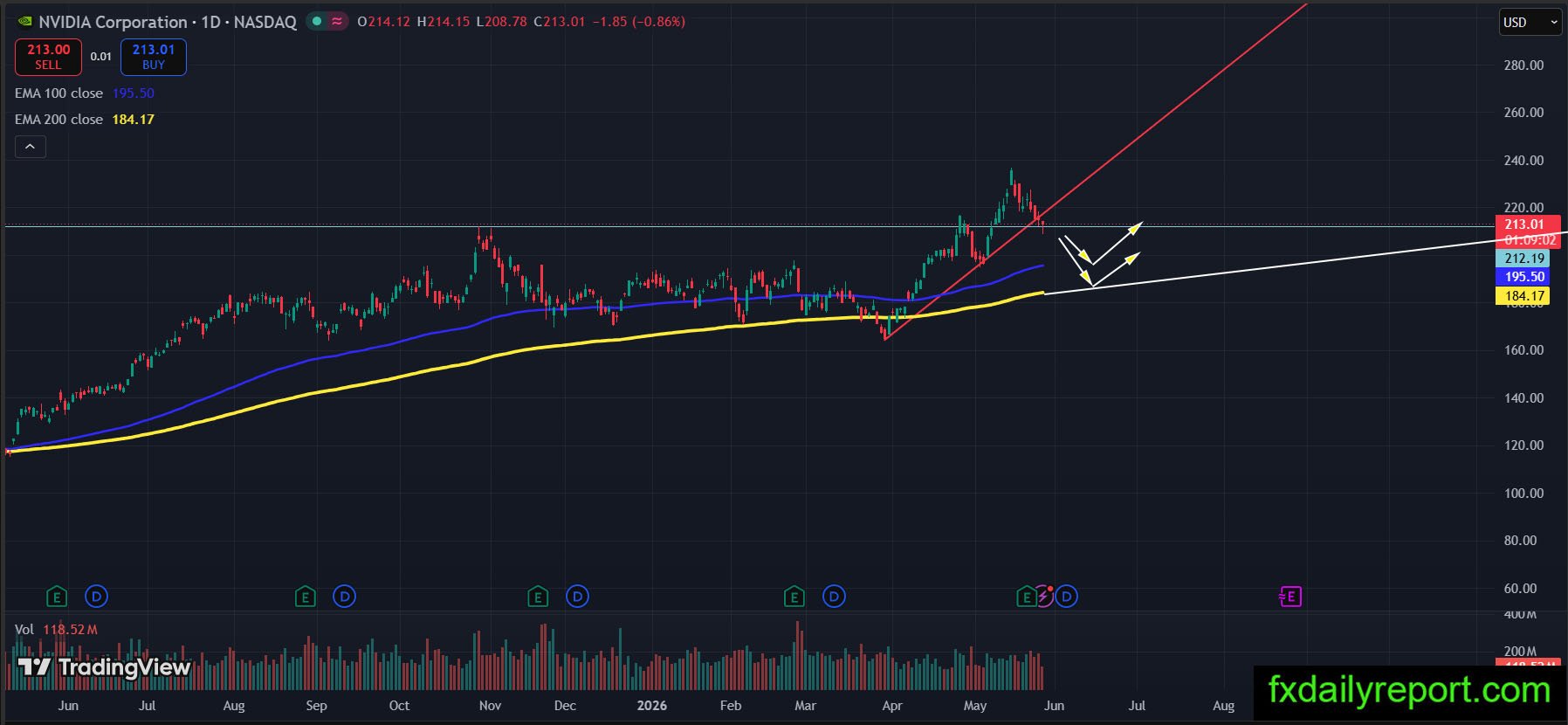Click the 213.01 BUY button
Screen dimensions: 1568x725
click(x=154, y=57)
